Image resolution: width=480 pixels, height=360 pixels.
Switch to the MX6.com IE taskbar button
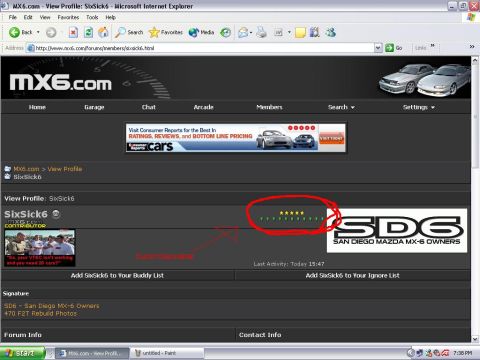tap(92, 353)
